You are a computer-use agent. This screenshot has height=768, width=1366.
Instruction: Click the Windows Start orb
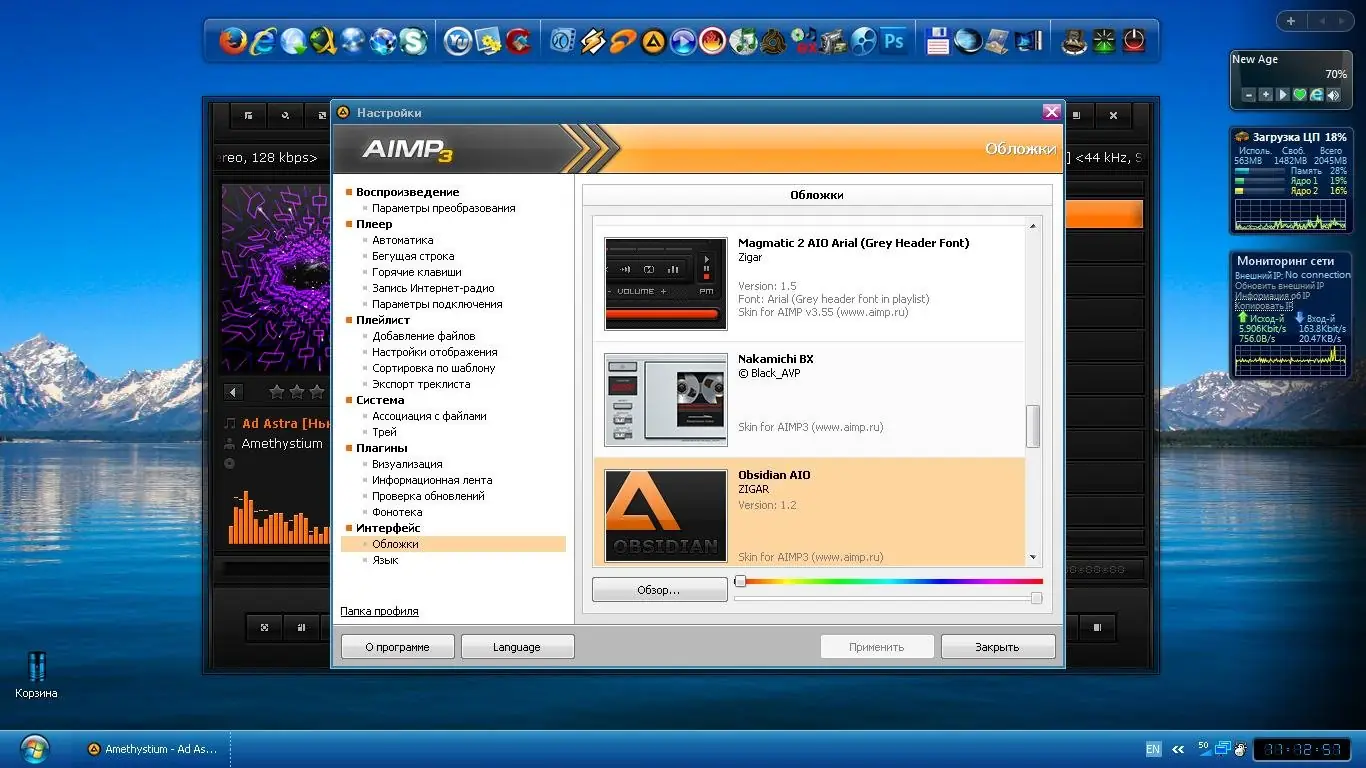tap(34, 748)
